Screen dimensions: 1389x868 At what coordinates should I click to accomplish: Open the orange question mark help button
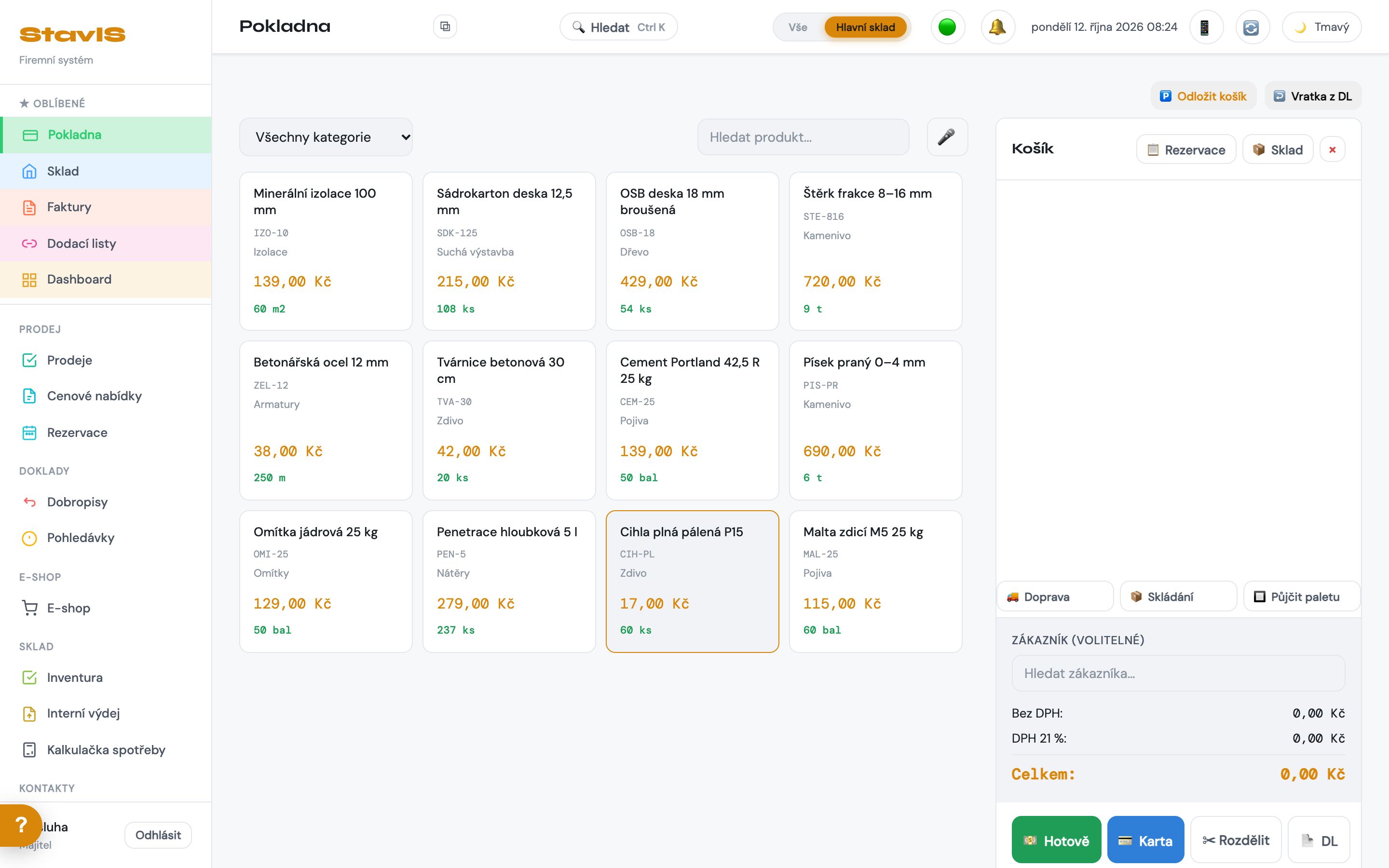pyautogui.click(x=21, y=825)
